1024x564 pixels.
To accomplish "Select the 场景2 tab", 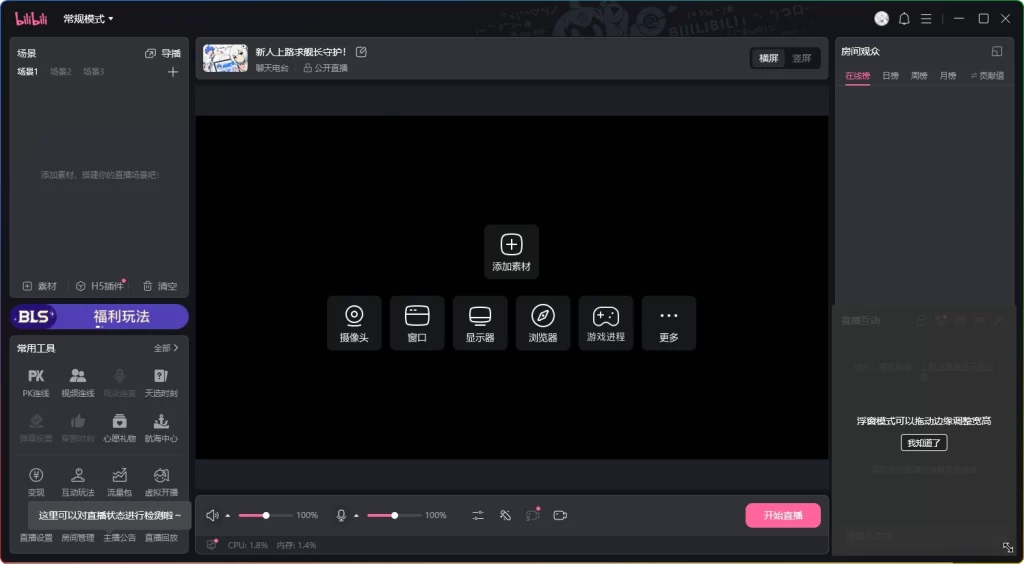I will point(61,72).
